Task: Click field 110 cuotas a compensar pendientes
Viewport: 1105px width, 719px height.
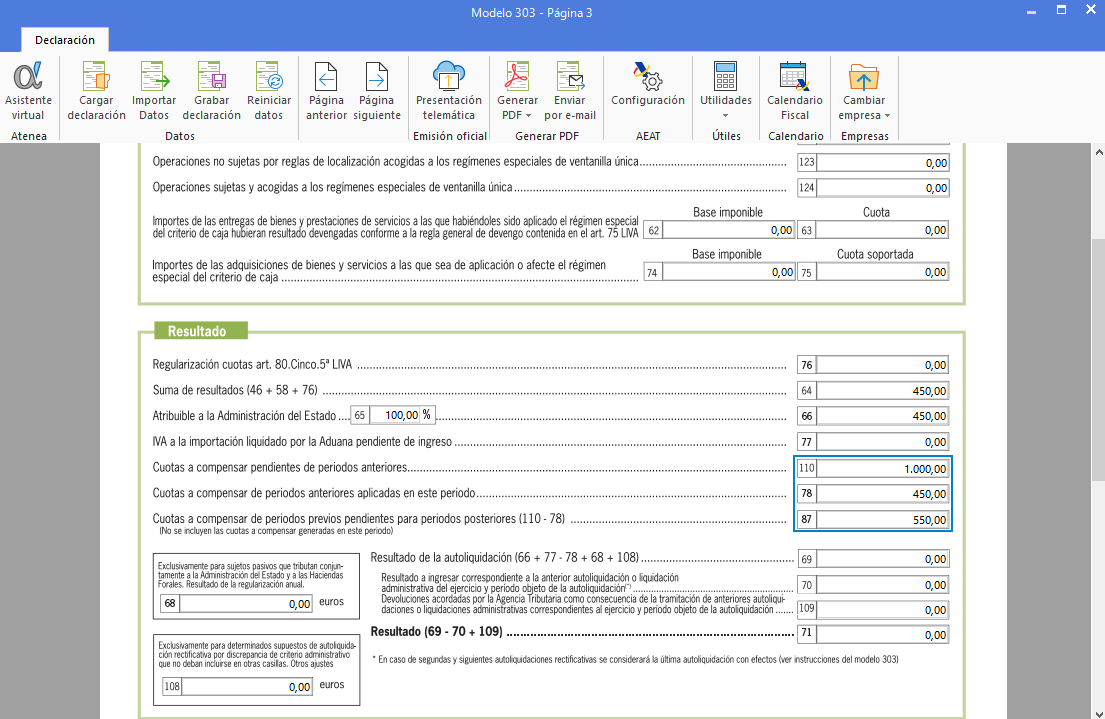Action: coord(883,468)
